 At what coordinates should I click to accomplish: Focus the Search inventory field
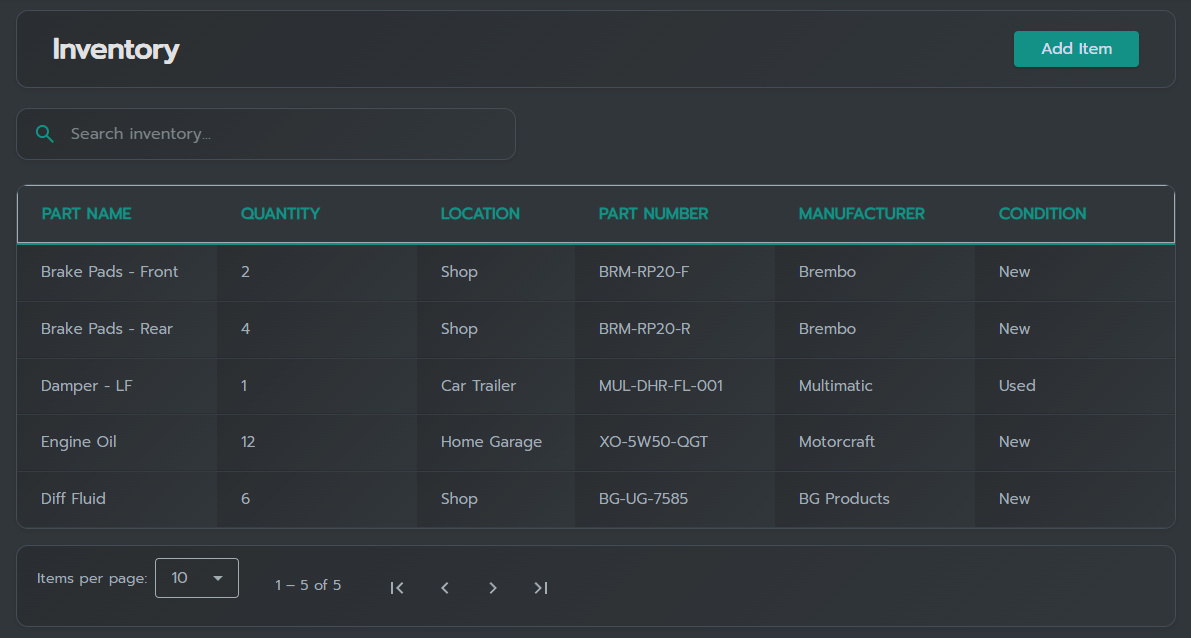click(280, 134)
